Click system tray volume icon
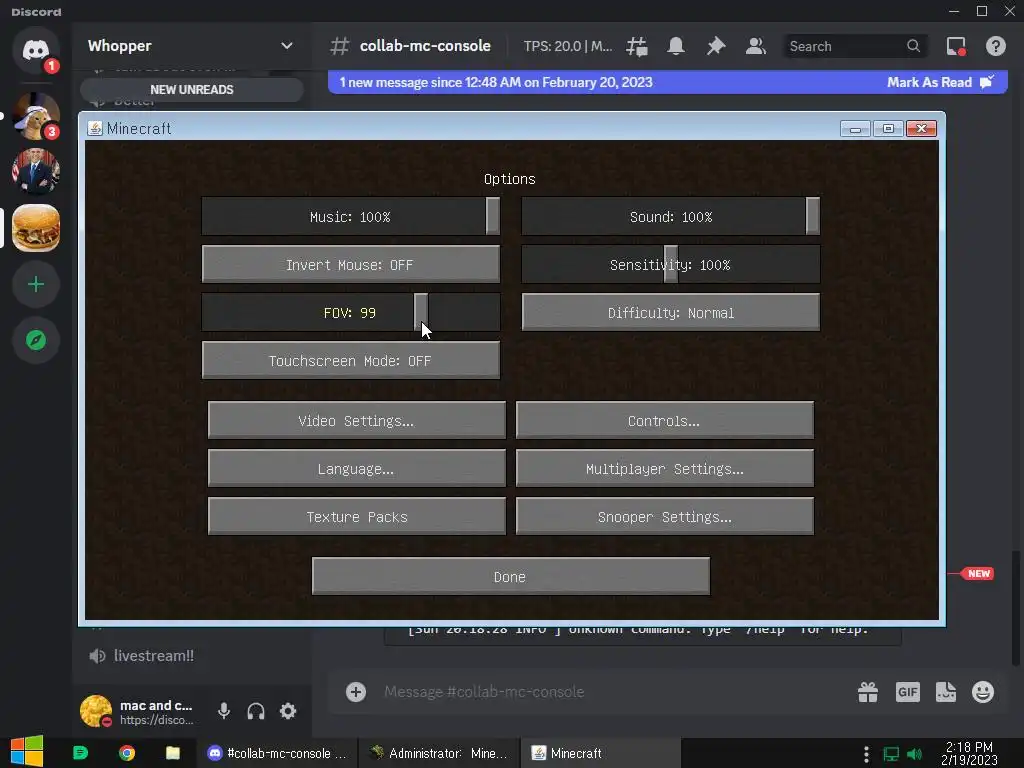The image size is (1024, 768). pos(915,754)
